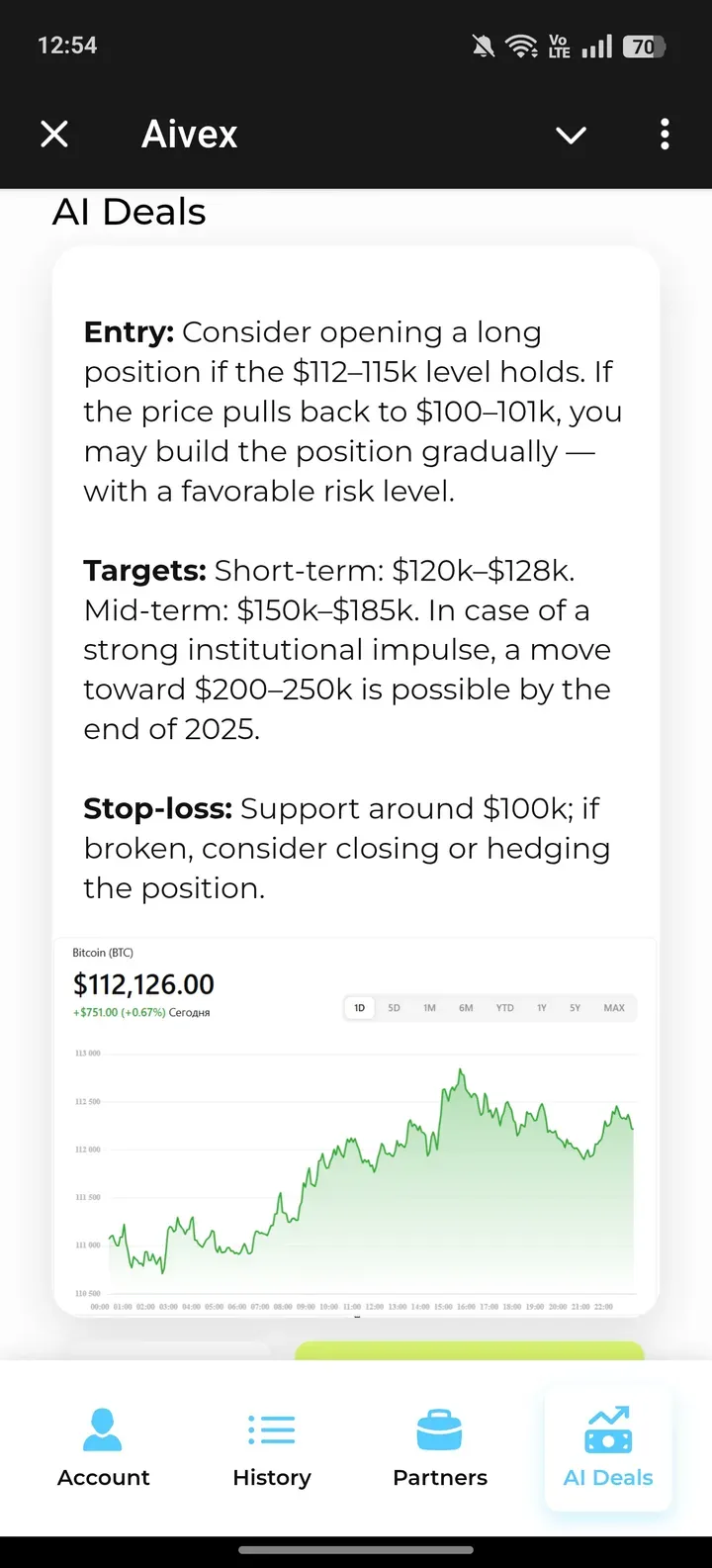
Task: Tap the Bitcoin price $112,126.00
Action: pos(143,984)
